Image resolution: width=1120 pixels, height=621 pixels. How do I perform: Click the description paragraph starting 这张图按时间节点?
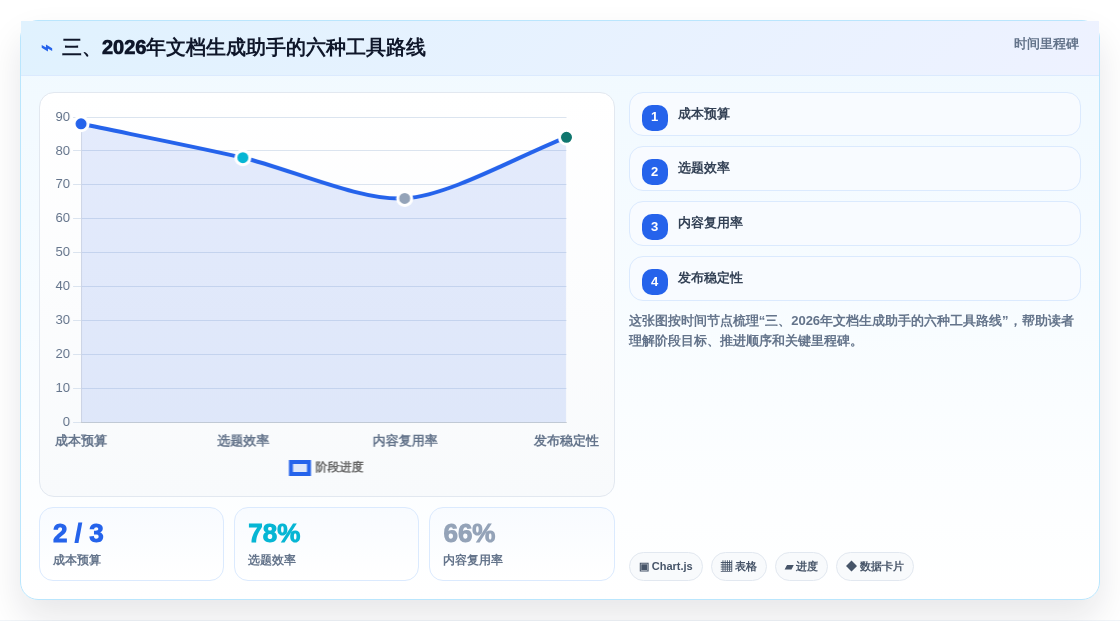[851, 331]
